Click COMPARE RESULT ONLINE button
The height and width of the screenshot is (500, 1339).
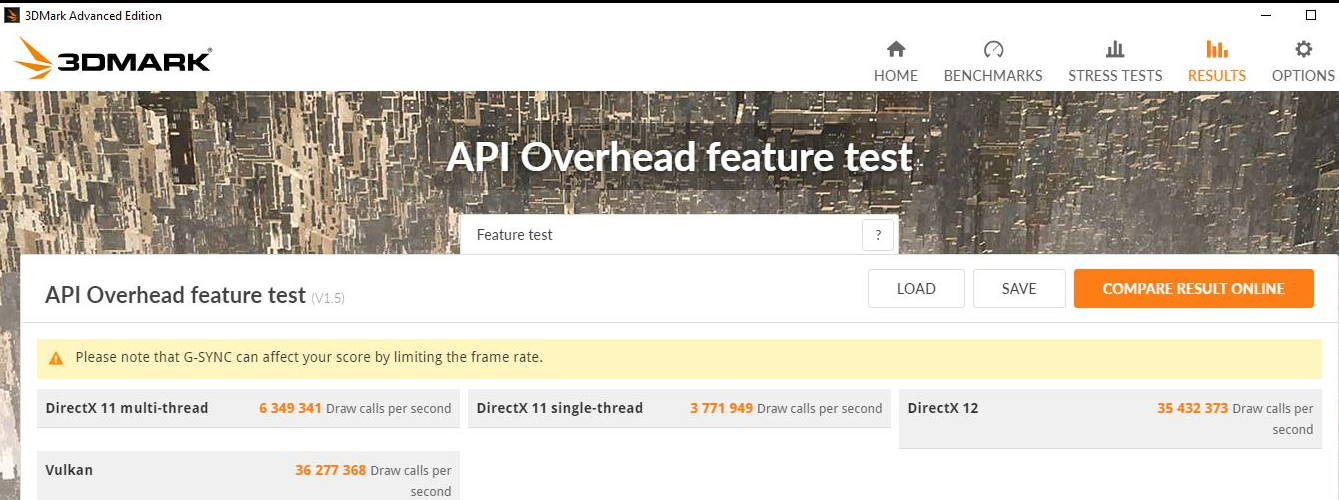click(1193, 289)
